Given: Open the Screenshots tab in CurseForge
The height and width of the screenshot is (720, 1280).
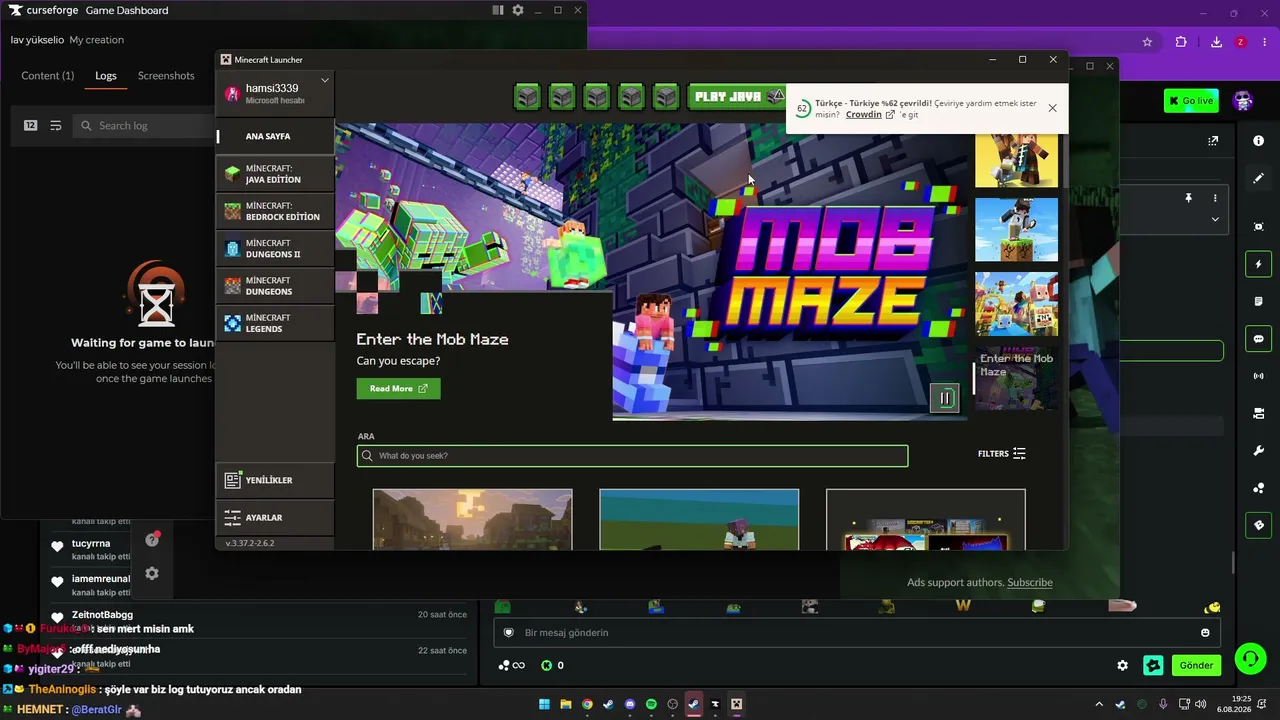Looking at the screenshot, I should click(x=166, y=76).
